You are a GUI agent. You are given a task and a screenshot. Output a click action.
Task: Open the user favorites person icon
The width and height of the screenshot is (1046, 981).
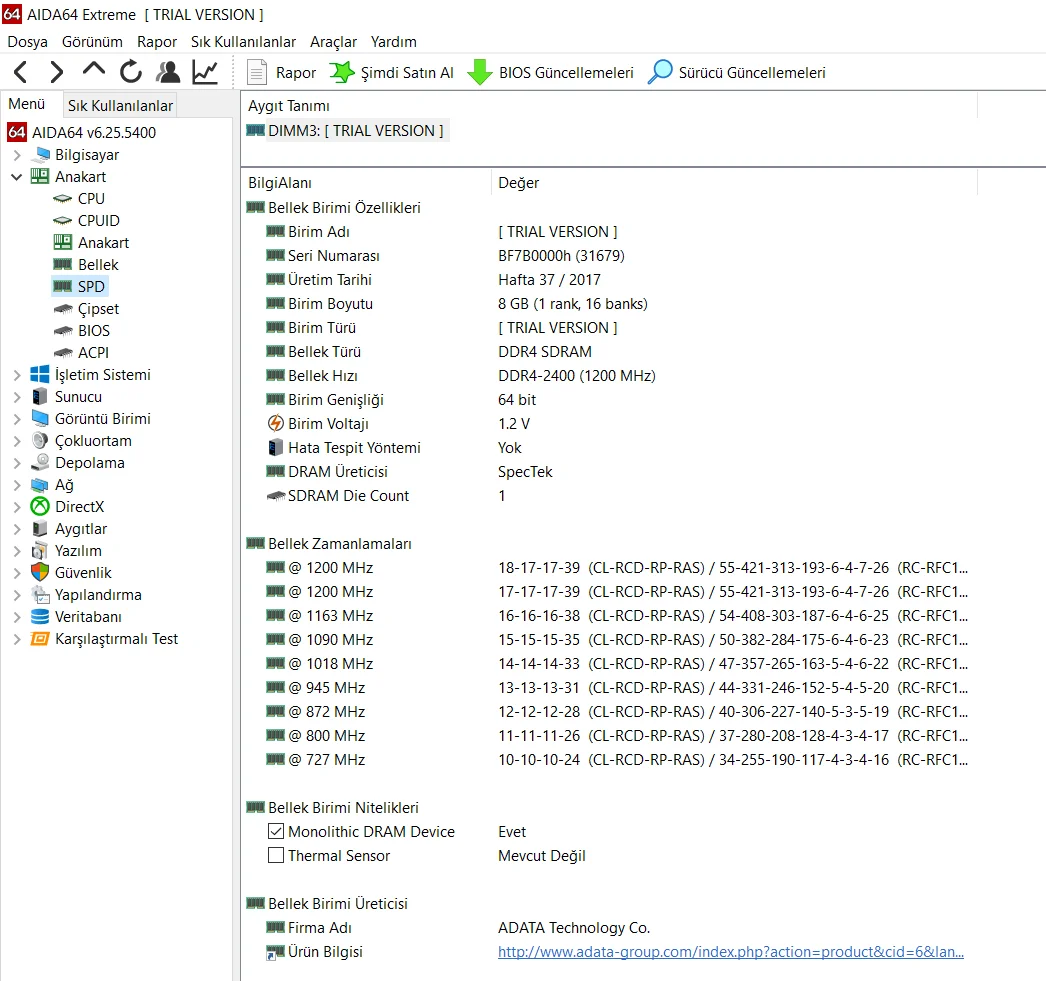coord(167,72)
